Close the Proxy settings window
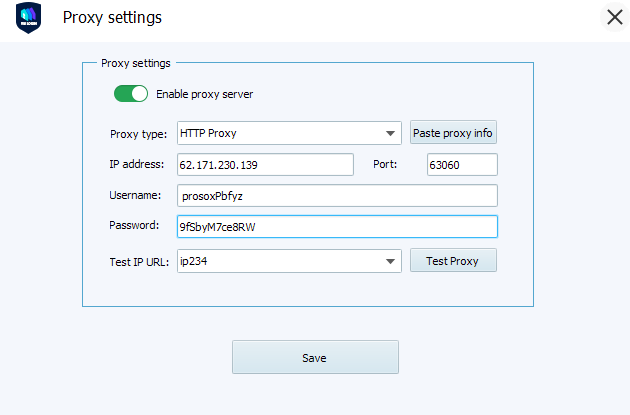Viewport: 630px width, 415px height. (x=613, y=18)
